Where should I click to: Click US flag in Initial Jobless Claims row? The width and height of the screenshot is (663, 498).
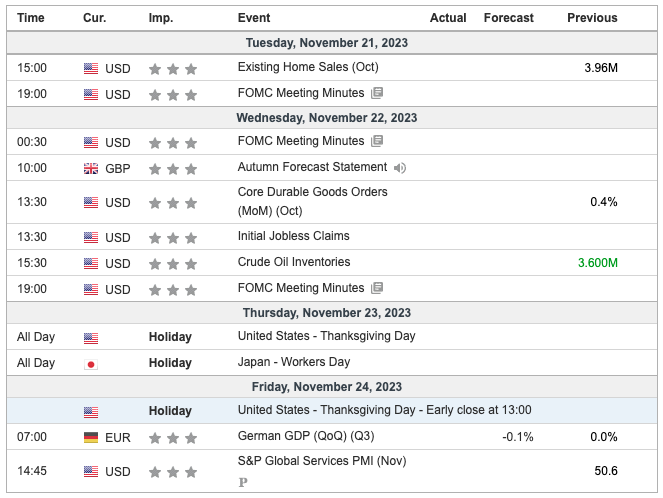pos(91,237)
